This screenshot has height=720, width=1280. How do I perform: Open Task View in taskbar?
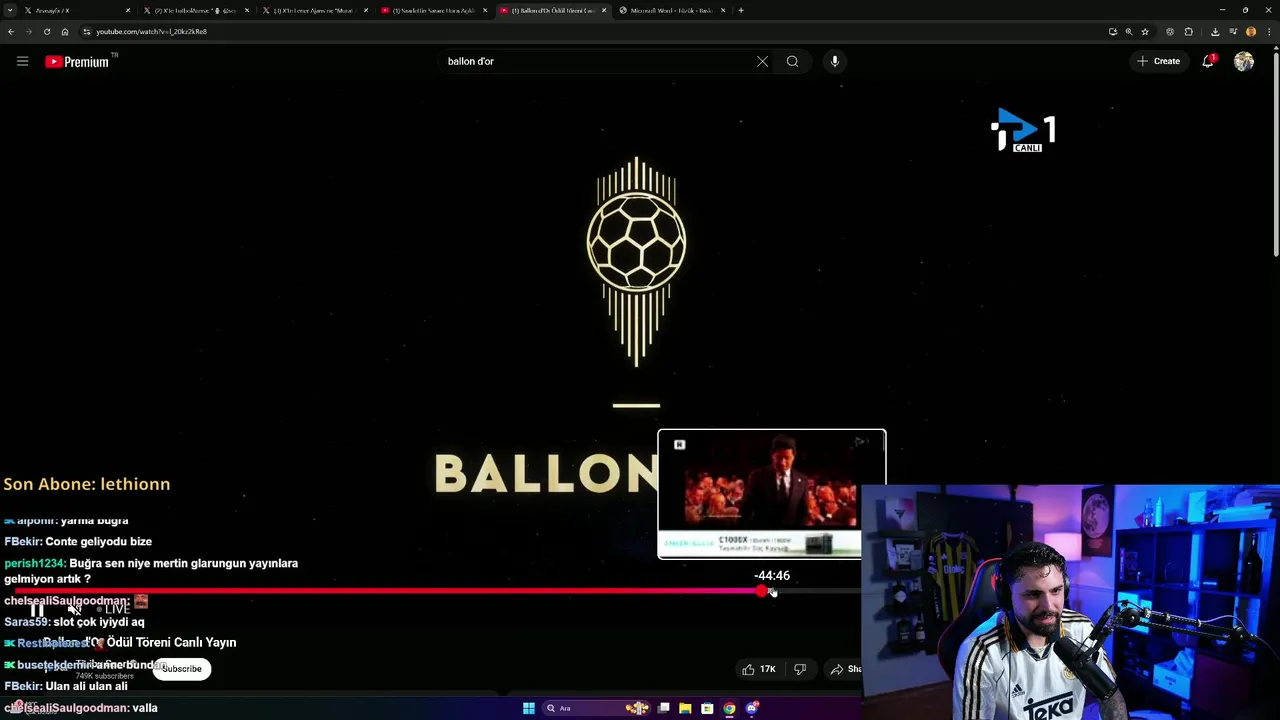[x=663, y=708]
